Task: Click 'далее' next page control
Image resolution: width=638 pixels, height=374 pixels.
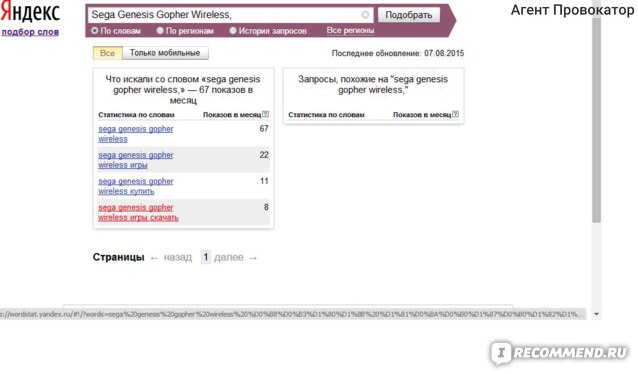Action: (236, 258)
